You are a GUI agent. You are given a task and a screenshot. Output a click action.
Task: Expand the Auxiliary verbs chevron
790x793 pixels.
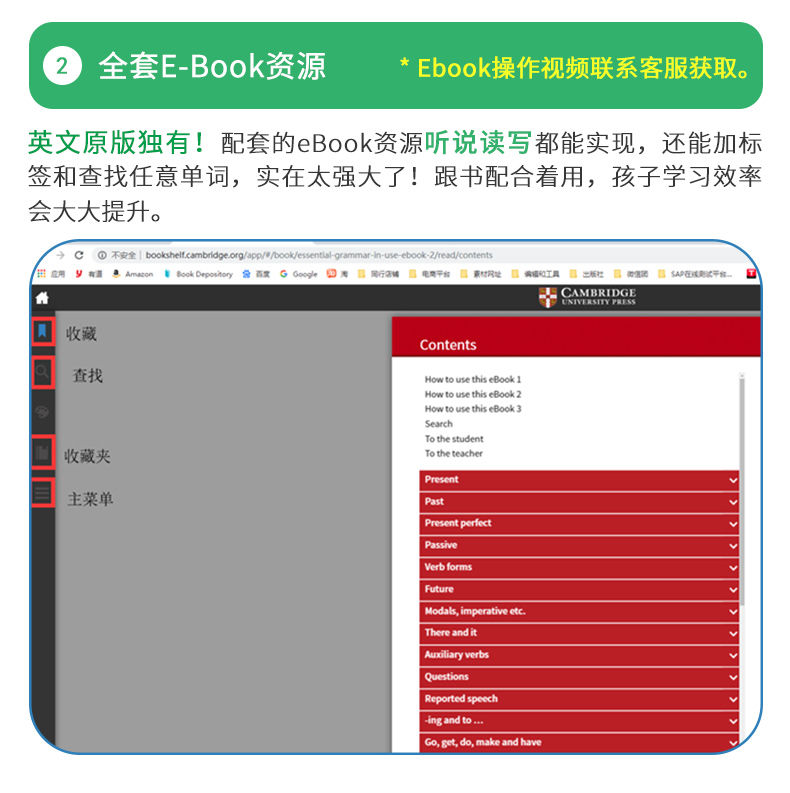(733, 655)
